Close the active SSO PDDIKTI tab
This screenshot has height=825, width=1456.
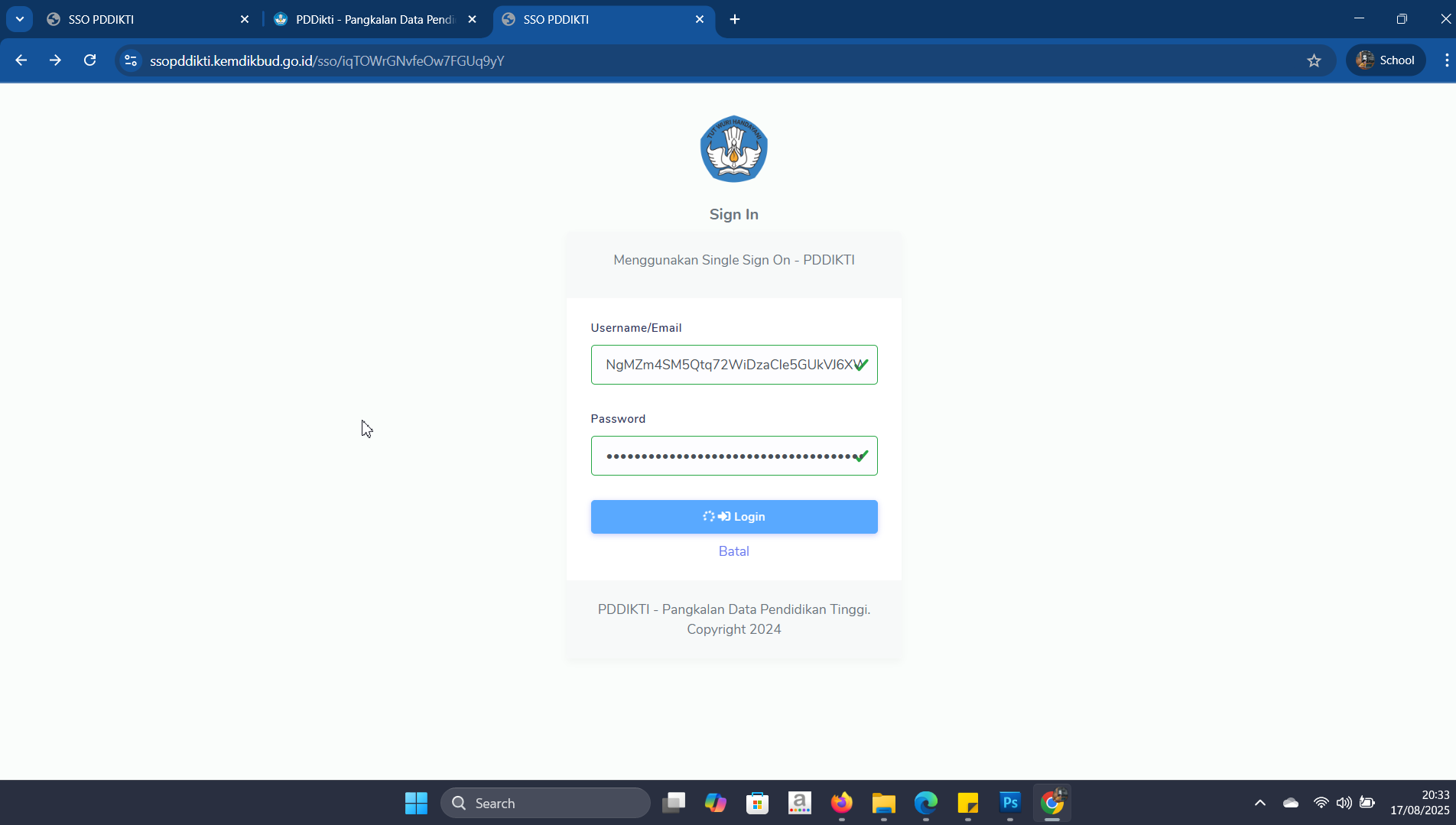(x=700, y=19)
